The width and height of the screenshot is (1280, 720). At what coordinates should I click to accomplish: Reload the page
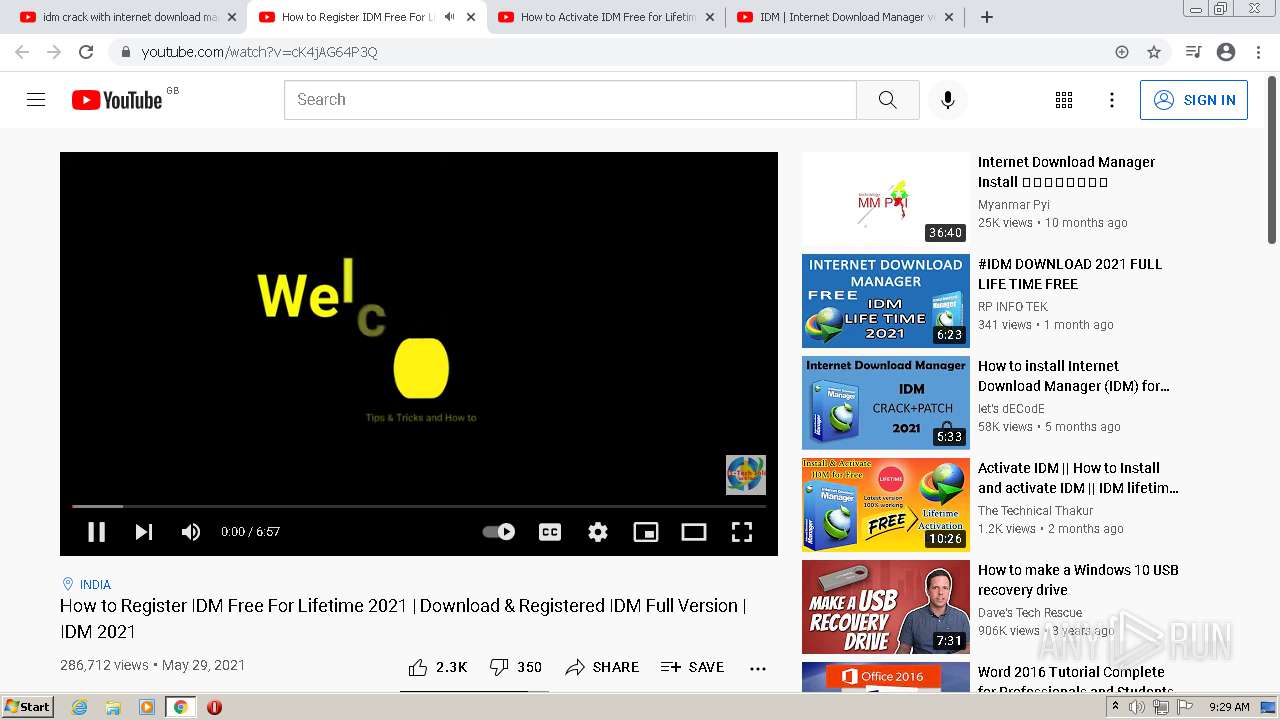pos(86,52)
